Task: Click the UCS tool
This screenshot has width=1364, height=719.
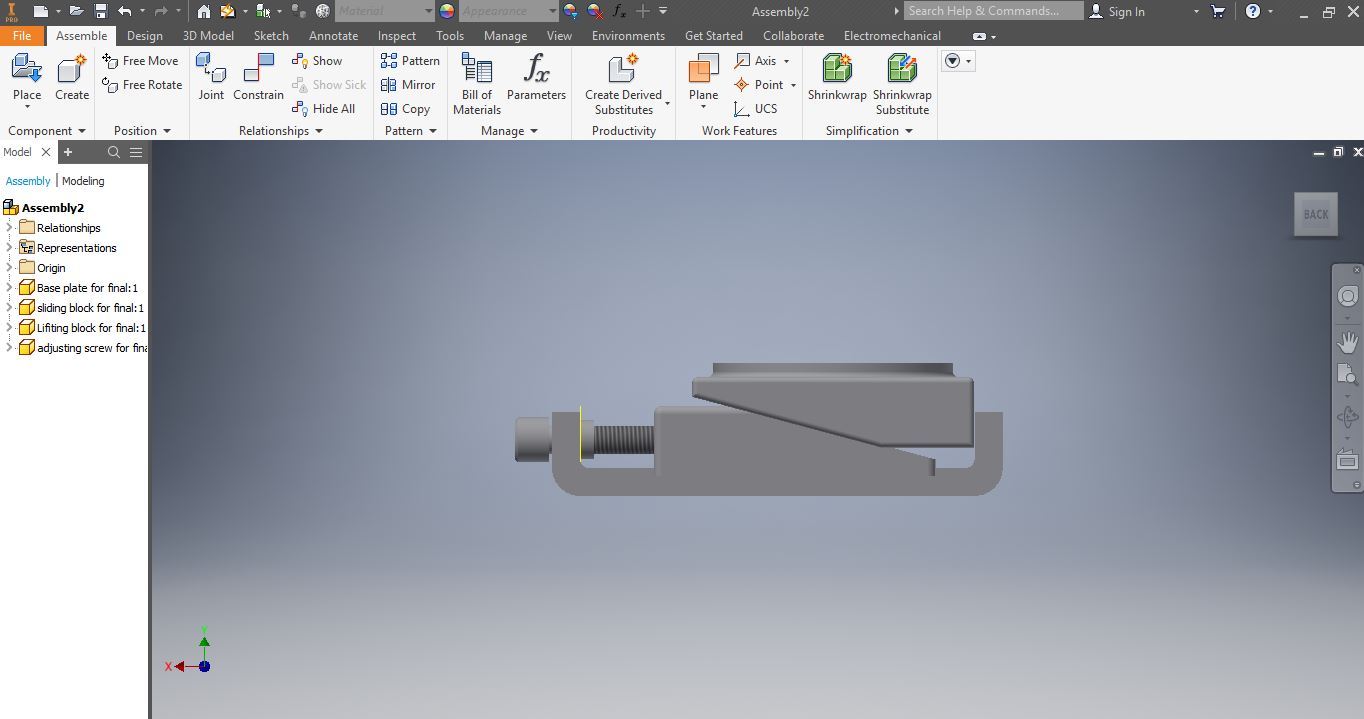Action: tap(755, 109)
